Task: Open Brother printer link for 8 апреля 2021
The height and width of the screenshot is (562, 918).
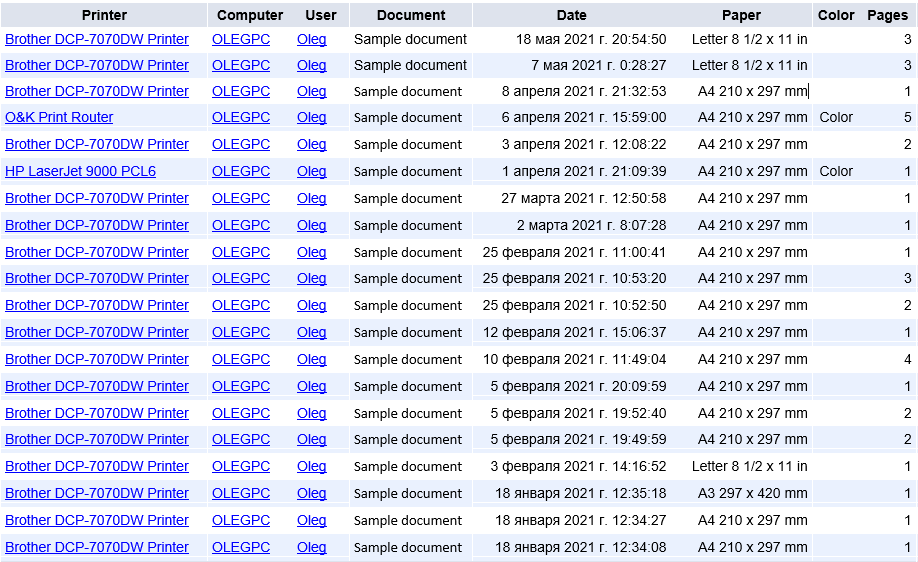Action: 97,91
